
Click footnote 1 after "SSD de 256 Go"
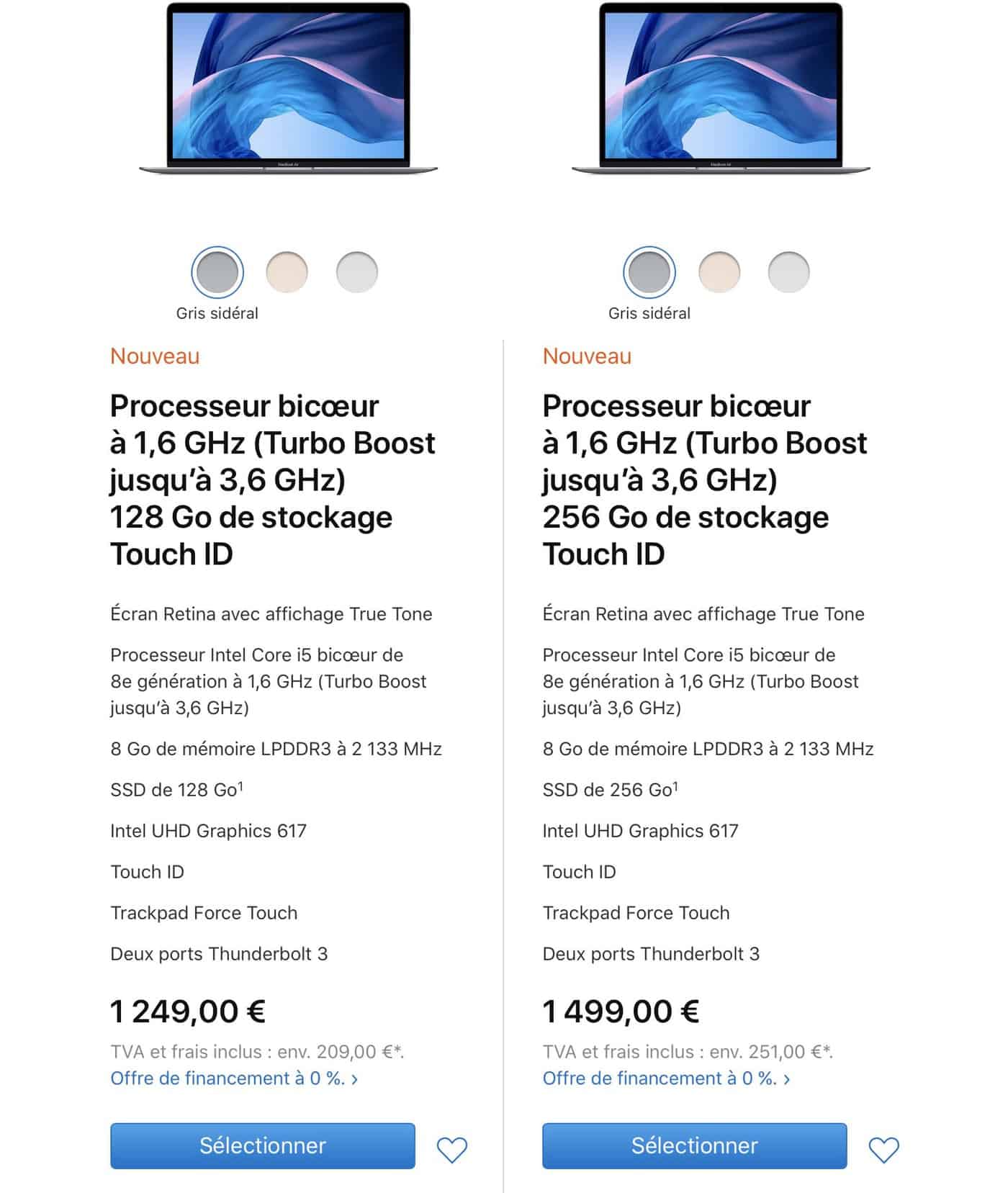[675, 786]
